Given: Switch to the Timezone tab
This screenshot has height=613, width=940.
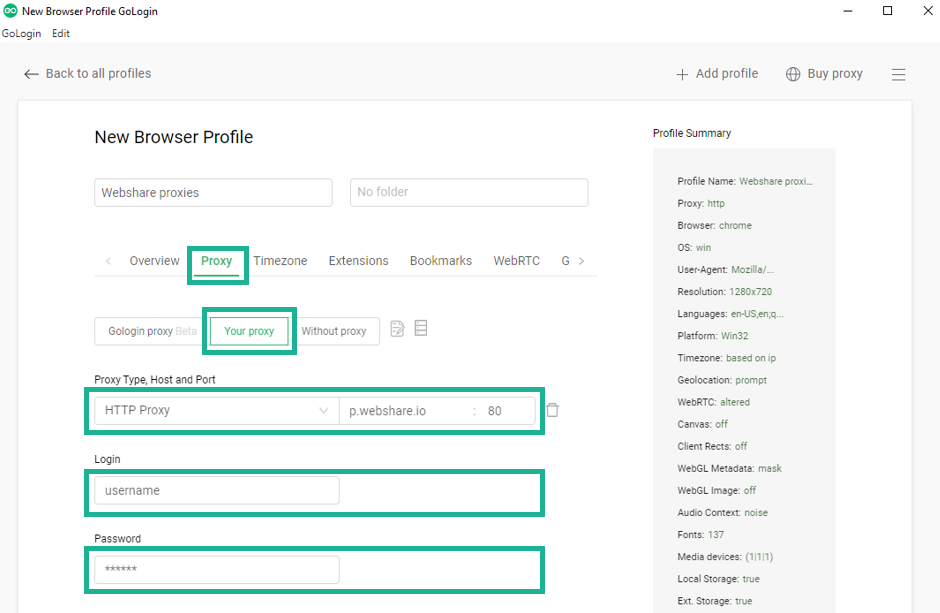Looking at the screenshot, I should 280,260.
